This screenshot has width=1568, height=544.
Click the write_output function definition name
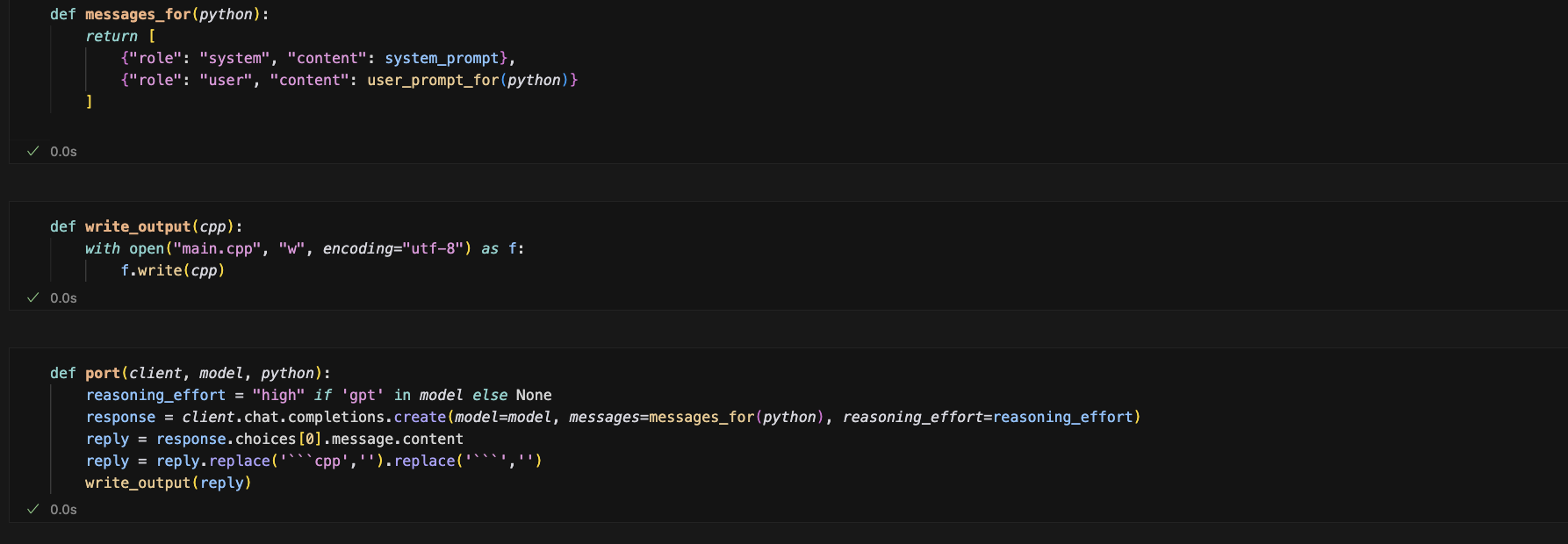pos(138,226)
